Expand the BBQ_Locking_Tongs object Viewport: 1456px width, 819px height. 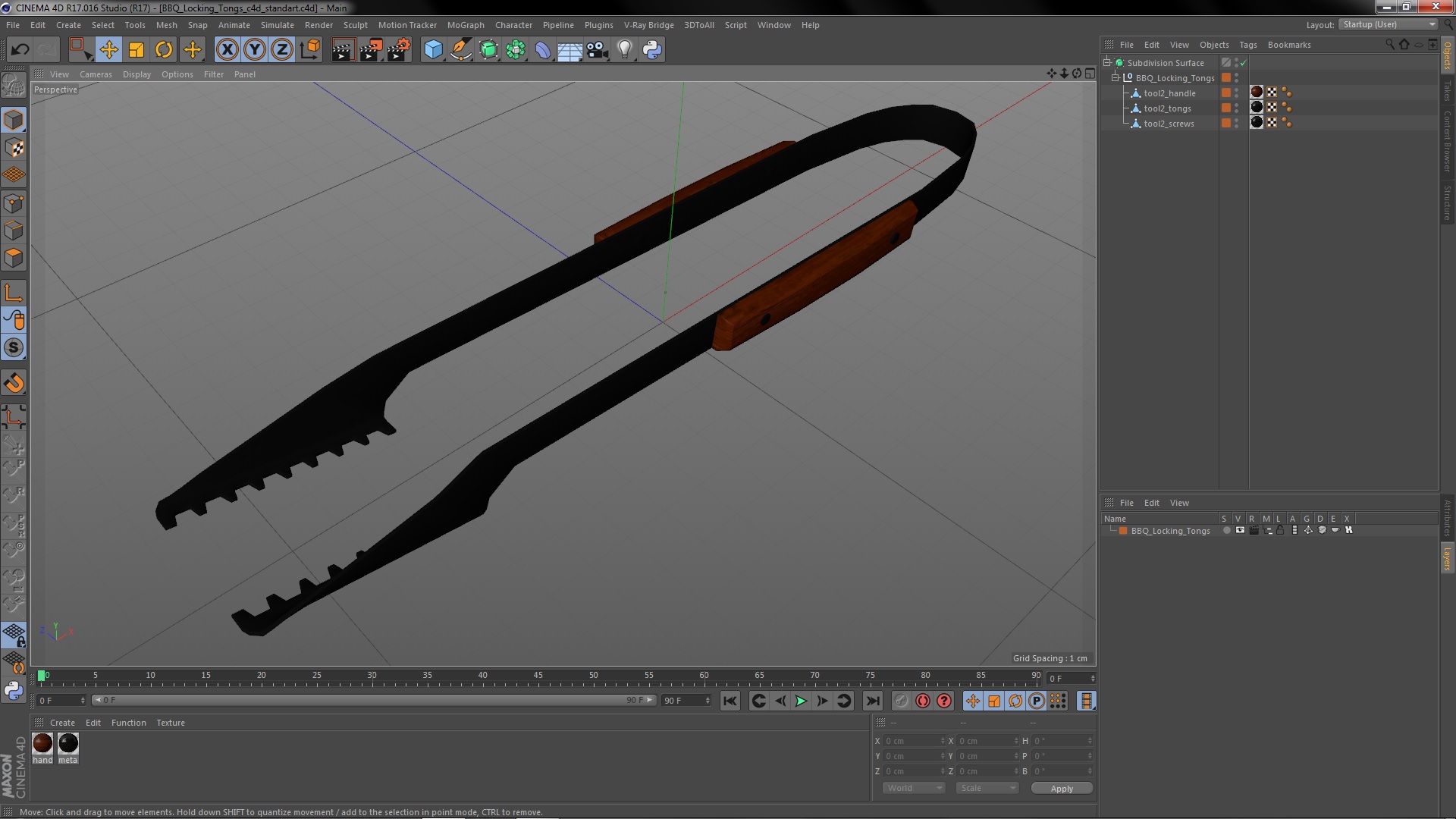coord(1116,77)
